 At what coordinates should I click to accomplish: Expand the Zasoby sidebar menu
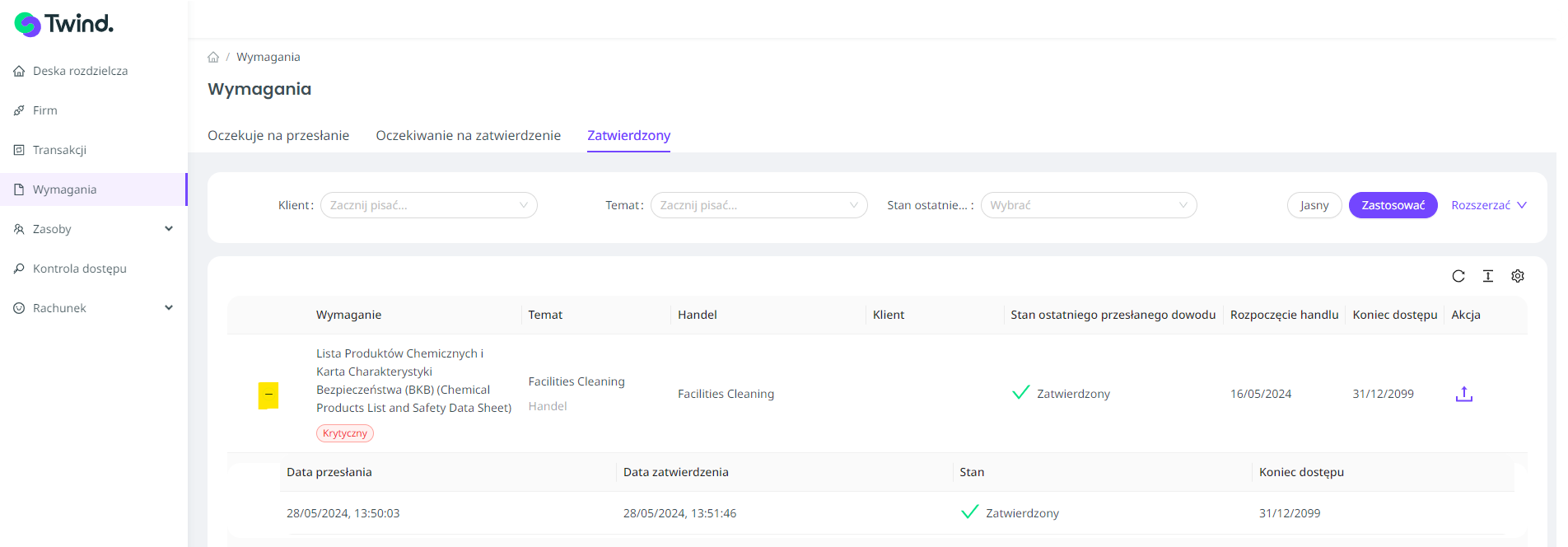[x=93, y=229]
